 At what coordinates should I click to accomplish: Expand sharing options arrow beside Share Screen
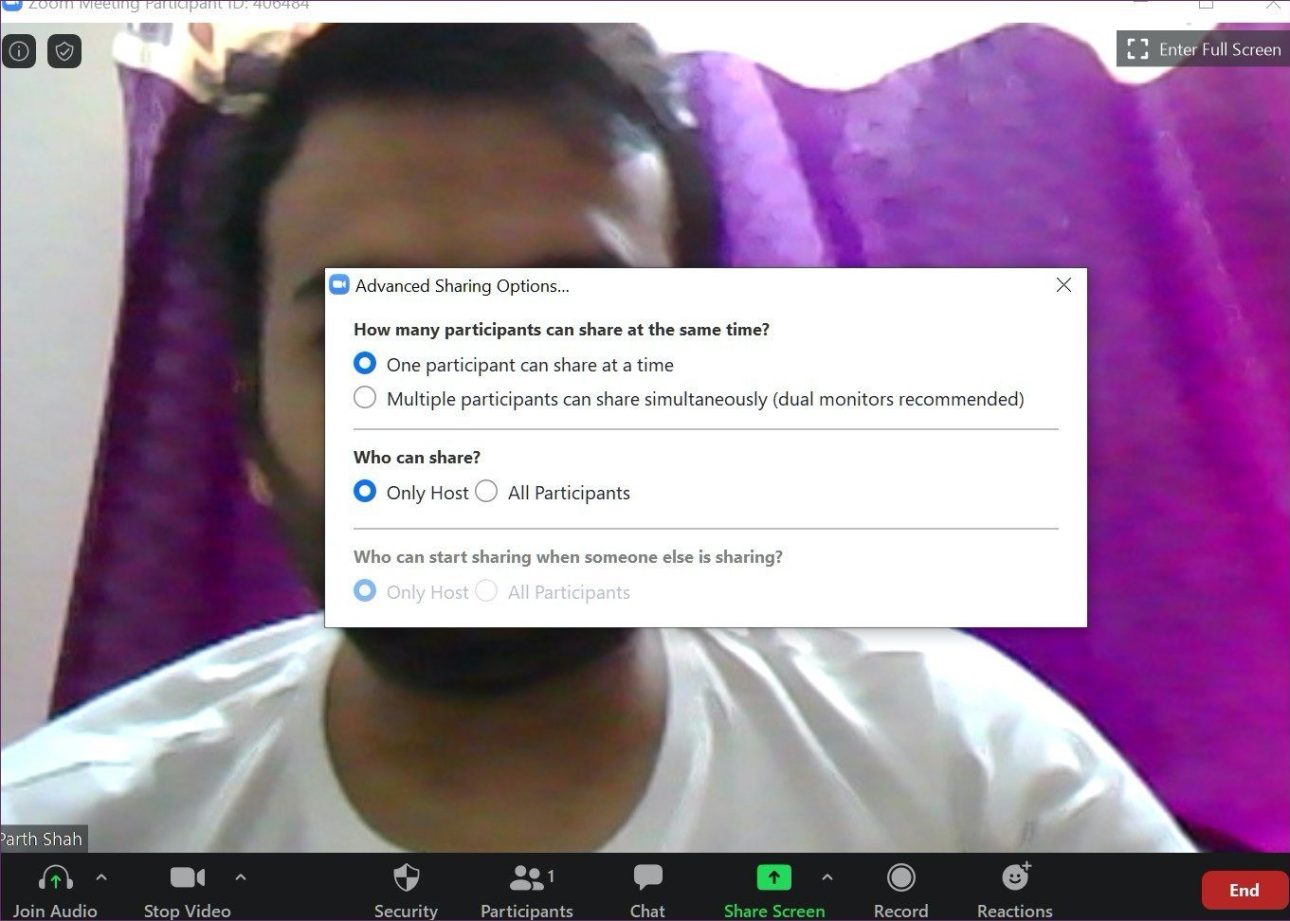click(x=827, y=877)
